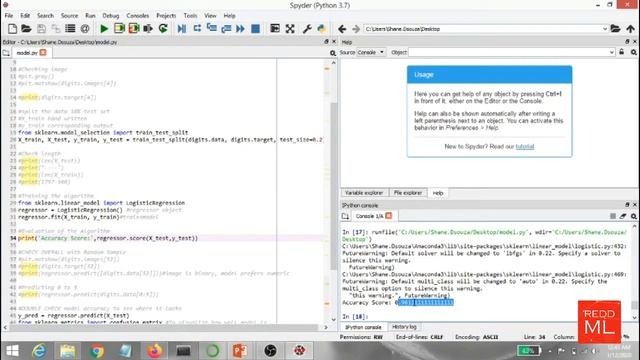
Task: Switch to File explorer tab
Action: click(x=408, y=193)
